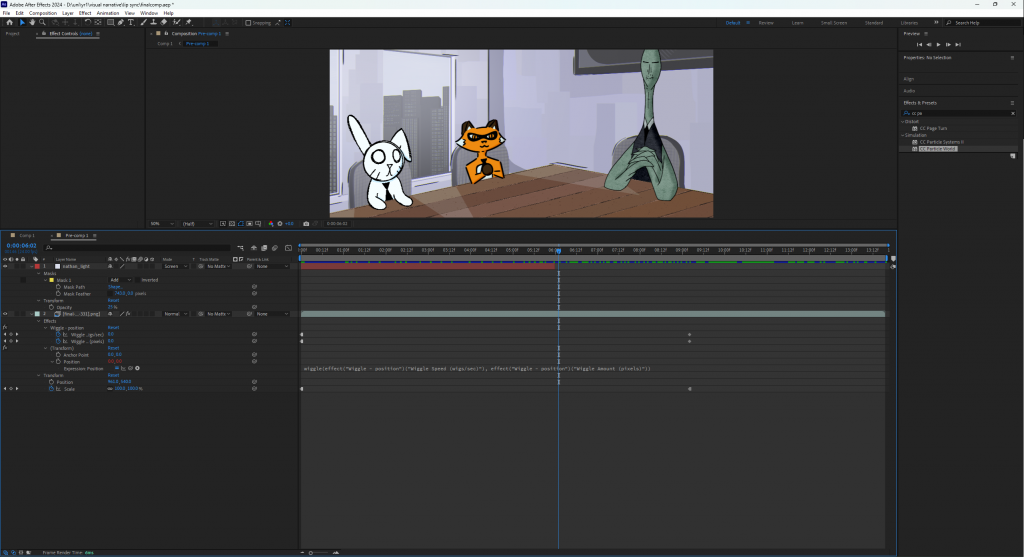Open blending mode dropdown showing Normal
1024x557 pixels.
pos(175,314)
